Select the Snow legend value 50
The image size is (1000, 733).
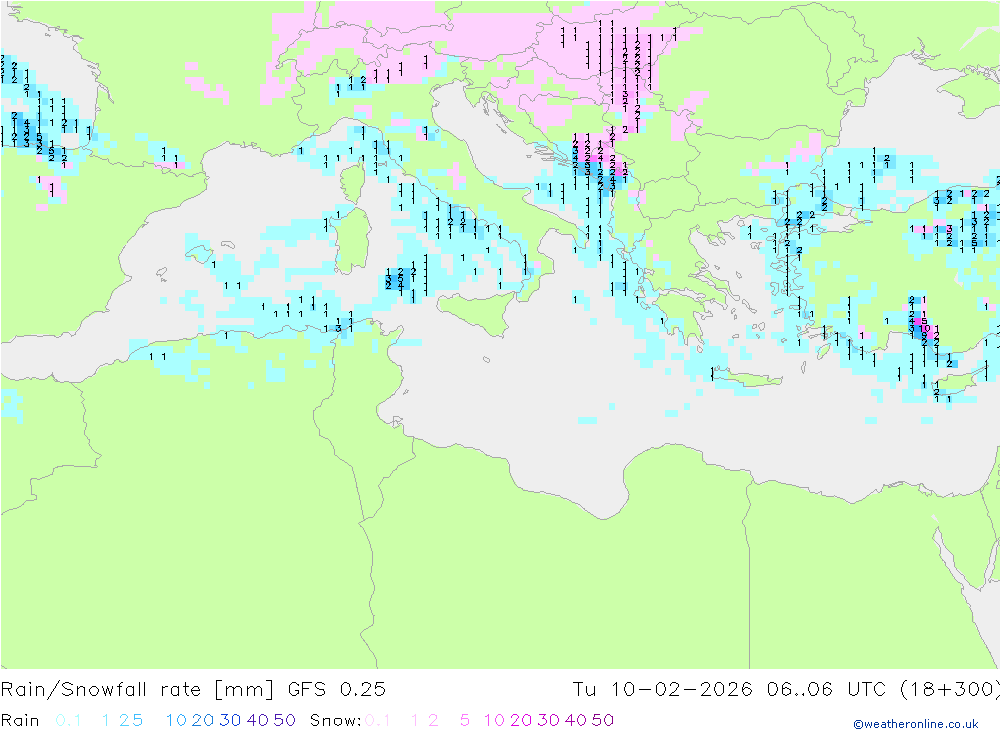click(x=603, y=720)
